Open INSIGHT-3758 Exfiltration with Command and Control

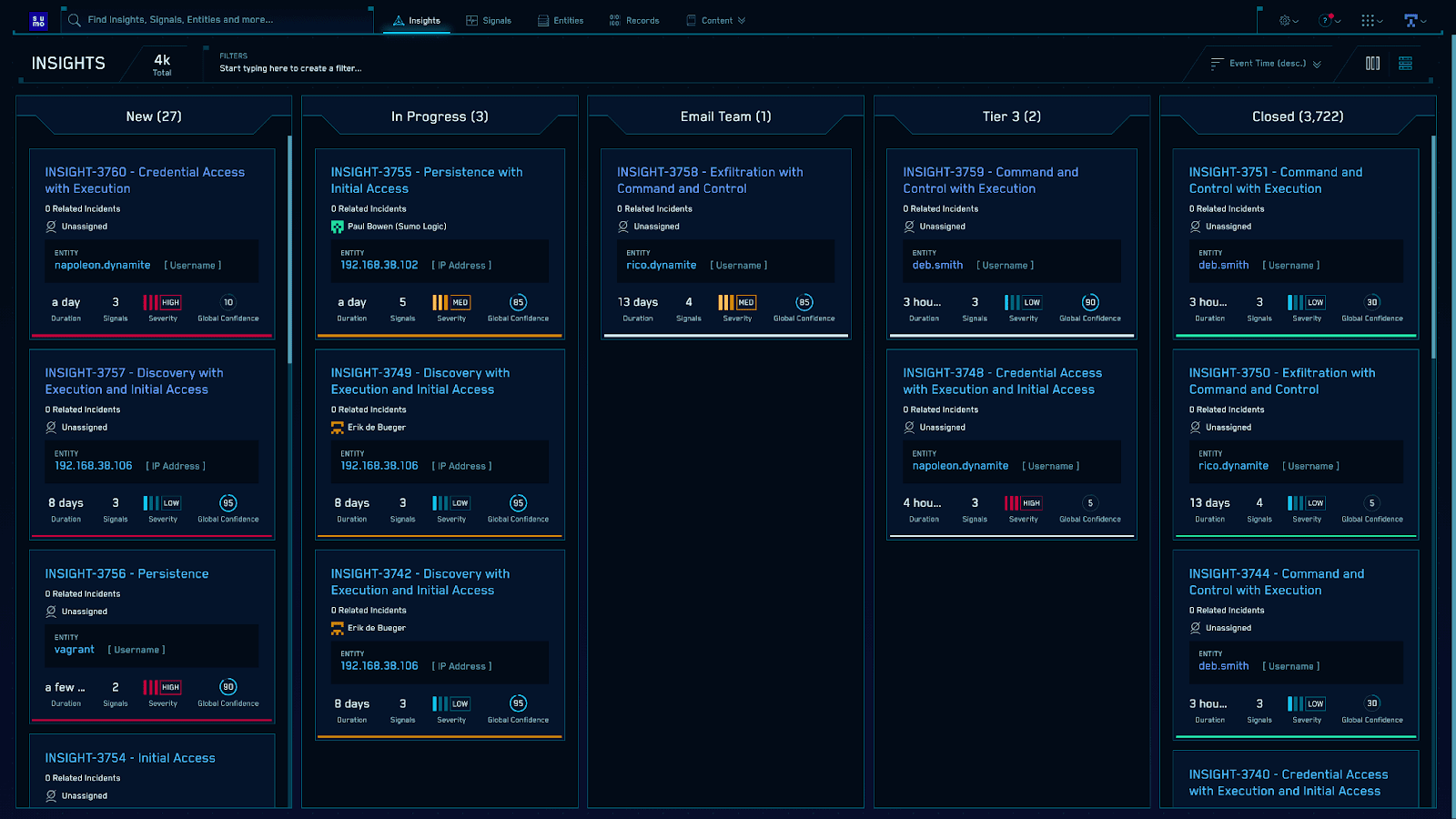(710, 180)
